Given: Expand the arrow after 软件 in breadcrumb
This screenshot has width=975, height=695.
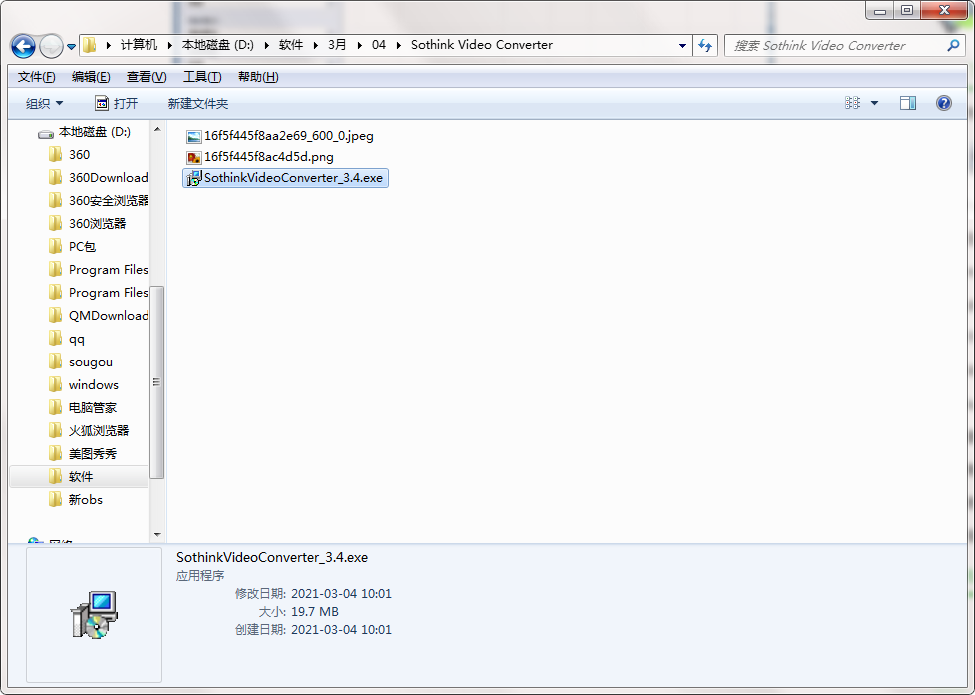Looking at the screenshot, I should click(316, 45).
